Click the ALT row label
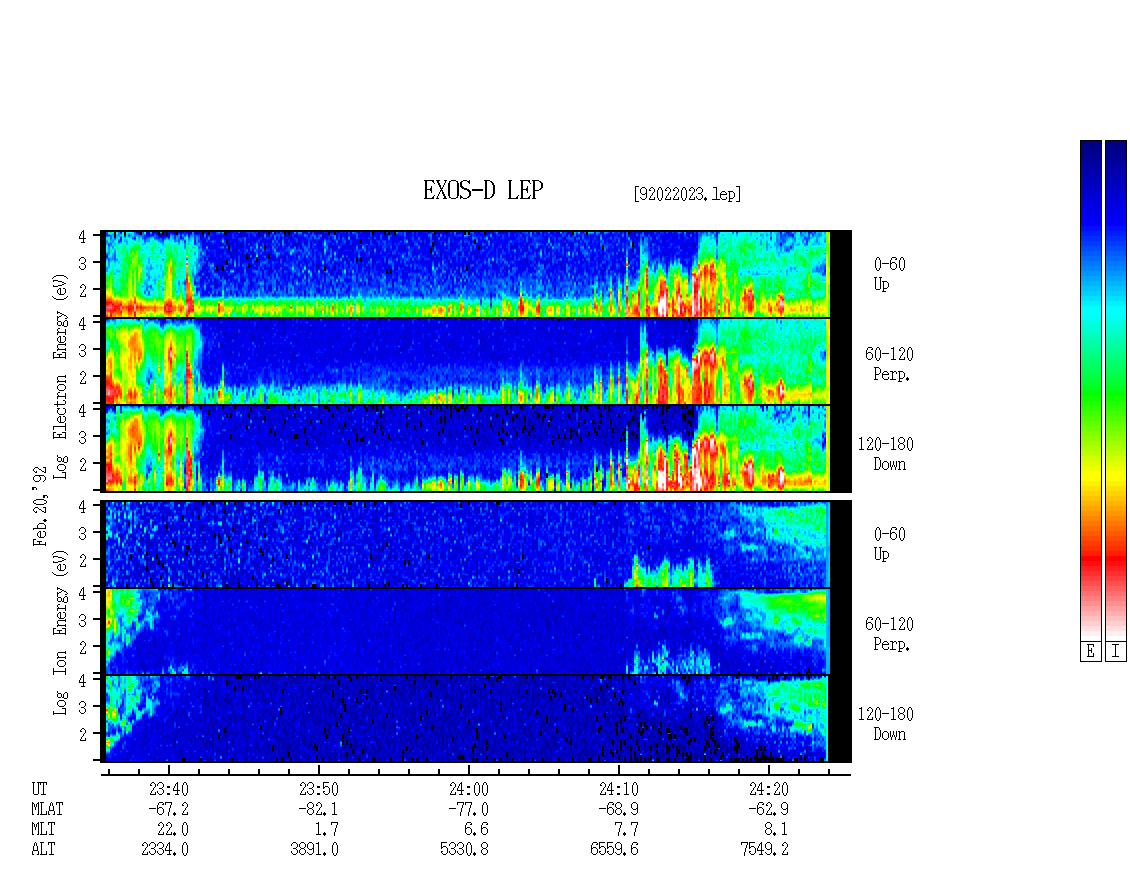Viewport: 1130px width, 875px height. pyautogui.click(x=43, y=850)
